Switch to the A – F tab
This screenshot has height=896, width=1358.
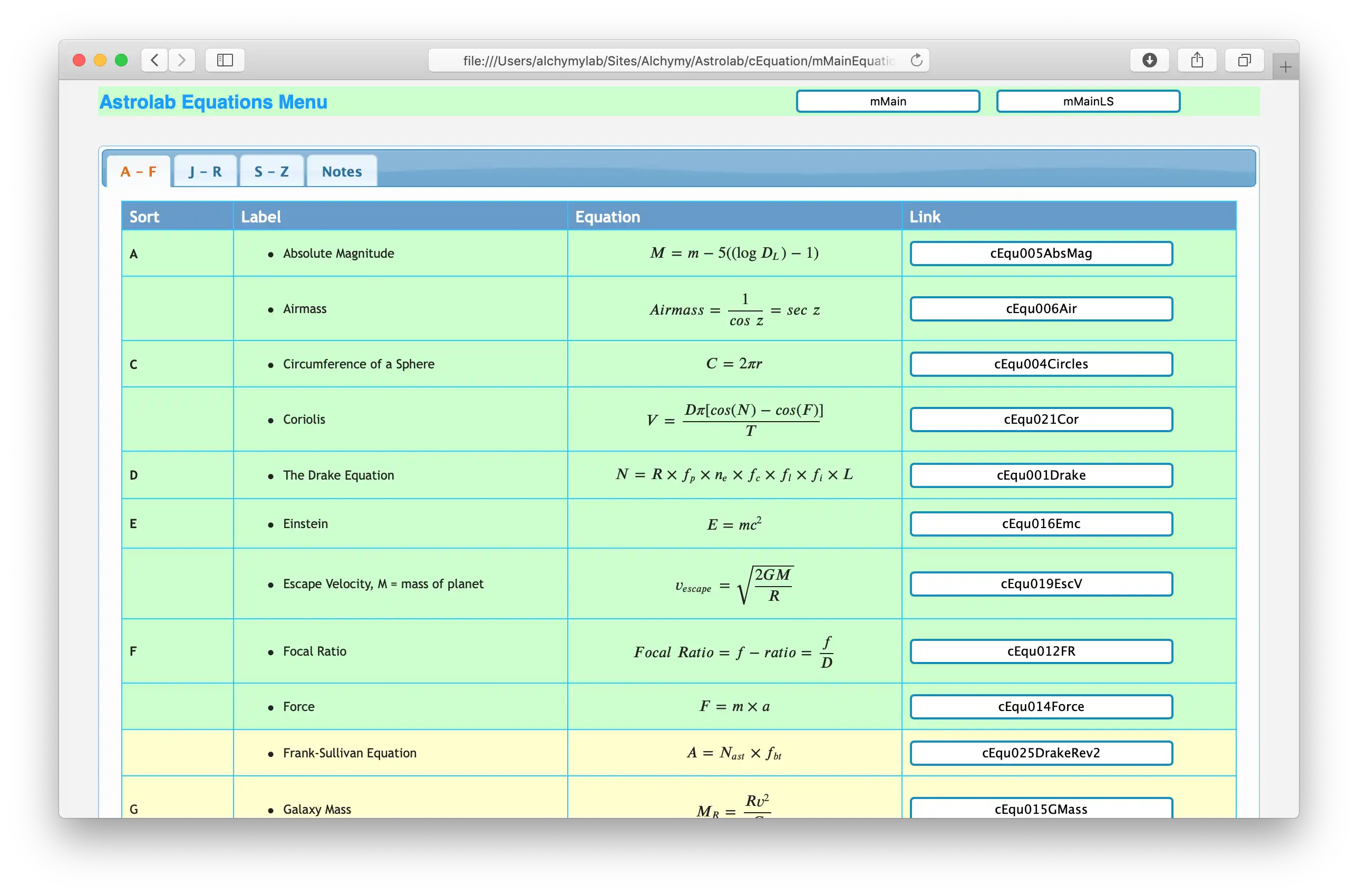click(x=137, y=170)
